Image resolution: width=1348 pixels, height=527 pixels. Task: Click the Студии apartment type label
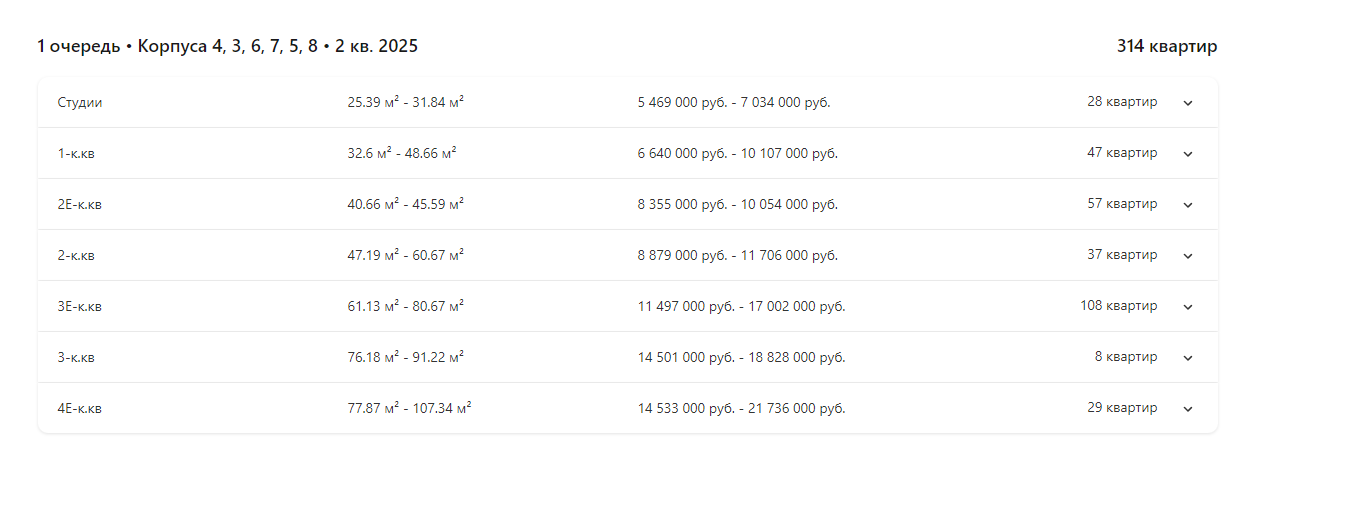point(80,102)
